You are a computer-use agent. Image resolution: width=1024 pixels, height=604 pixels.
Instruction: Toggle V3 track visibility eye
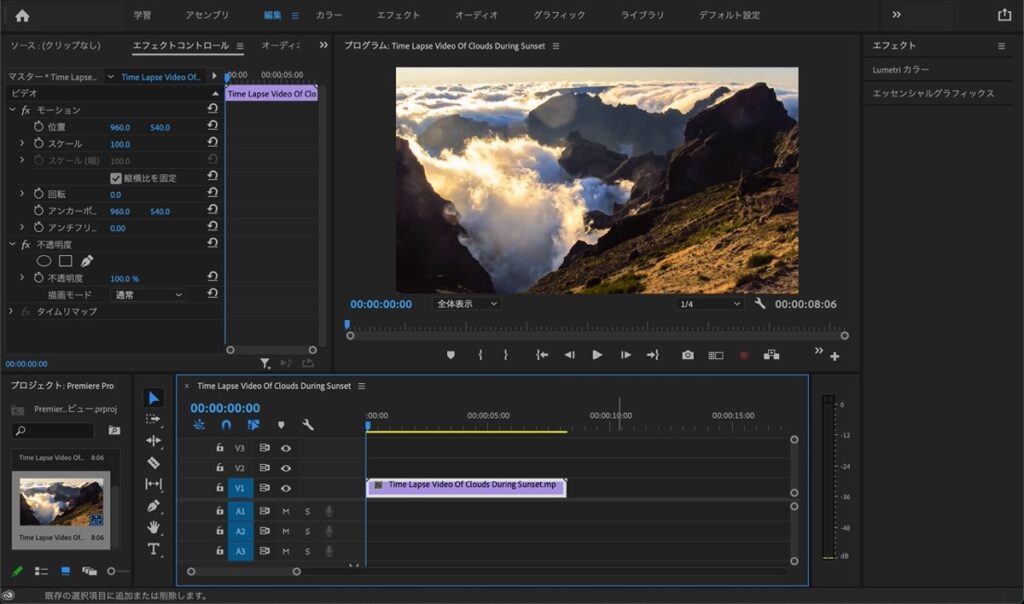[285, 448]
